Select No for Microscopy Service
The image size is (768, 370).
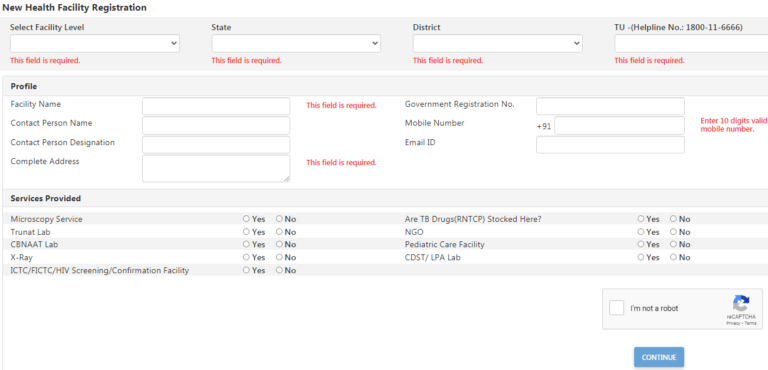[279, 219]
